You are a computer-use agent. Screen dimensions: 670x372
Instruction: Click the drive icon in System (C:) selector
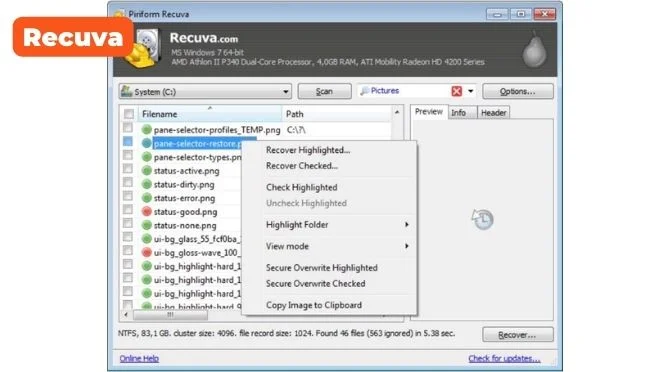coord(126,91)
